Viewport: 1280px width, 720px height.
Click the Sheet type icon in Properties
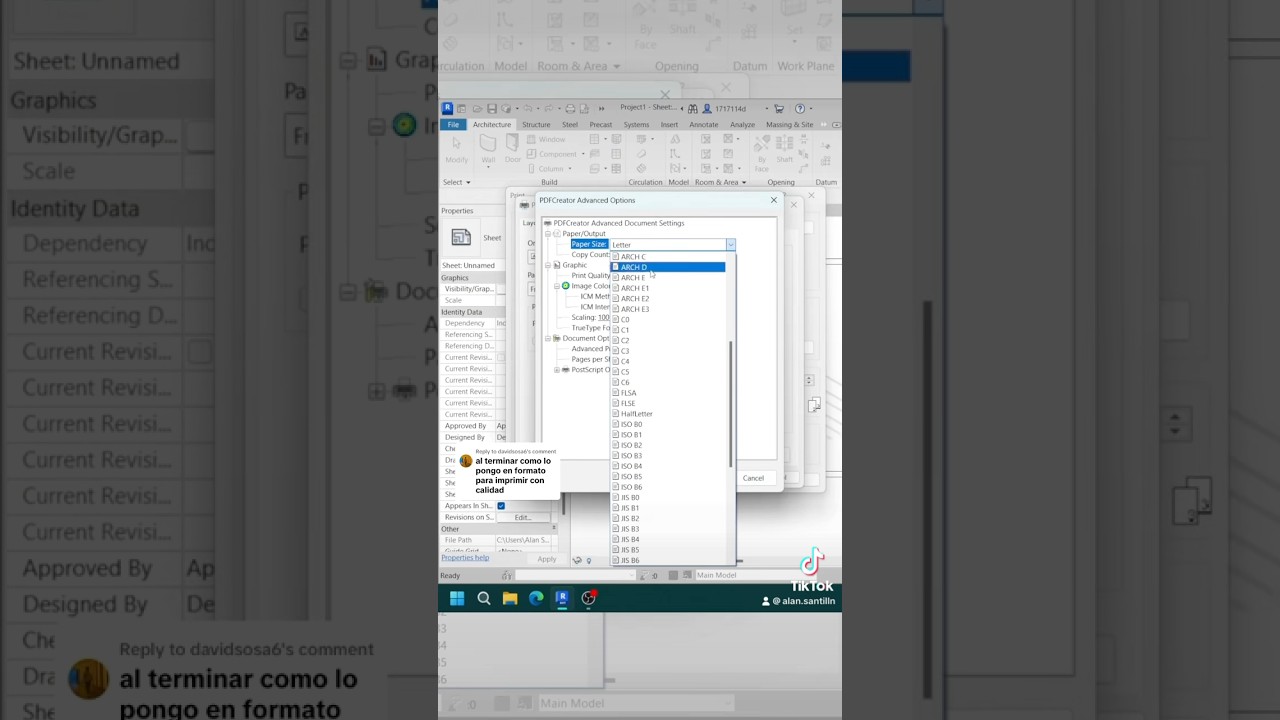click(x=461, y=237)
